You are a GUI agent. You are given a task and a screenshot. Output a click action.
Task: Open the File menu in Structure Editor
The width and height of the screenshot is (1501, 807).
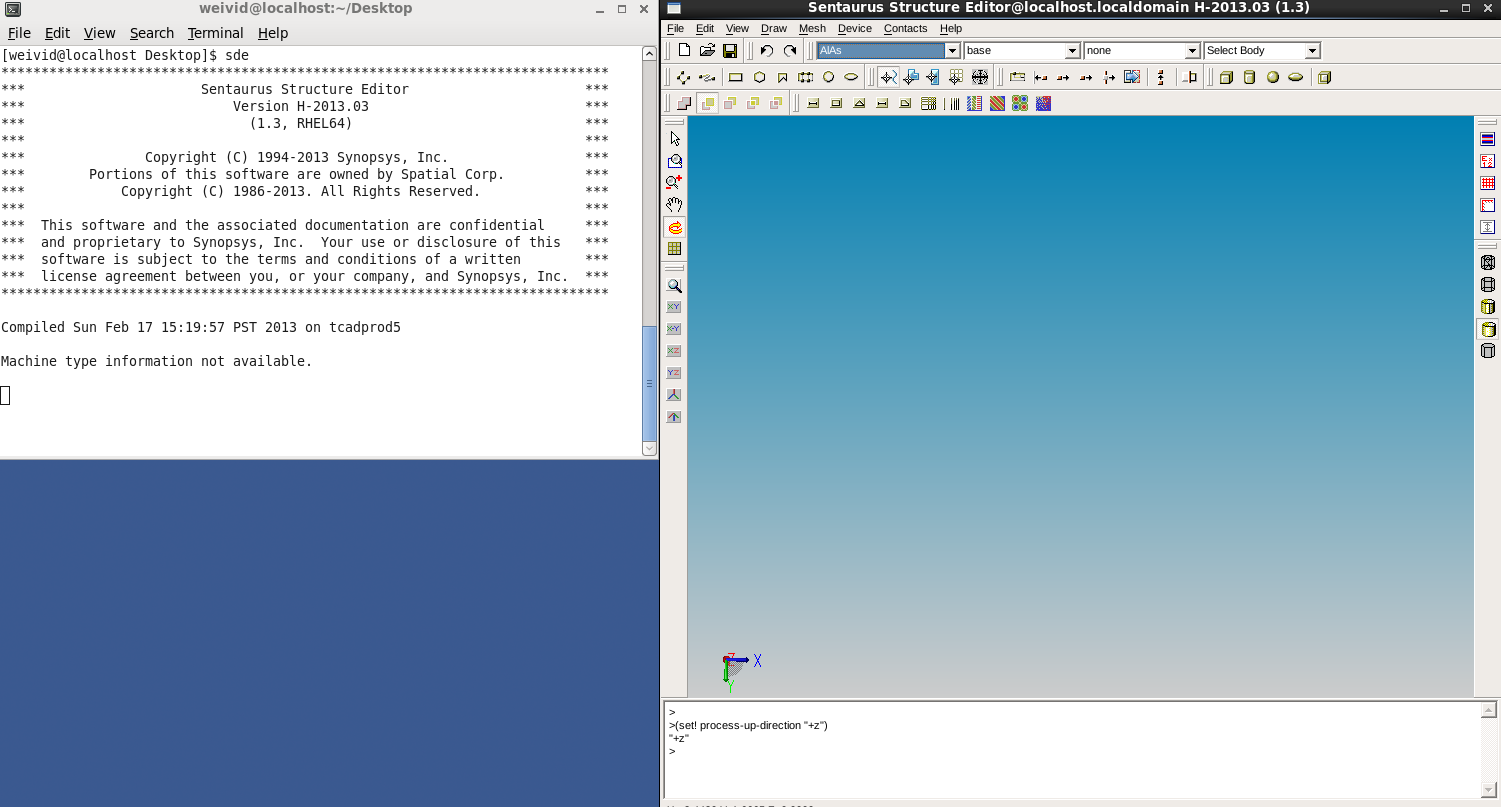tap(676, 28)
